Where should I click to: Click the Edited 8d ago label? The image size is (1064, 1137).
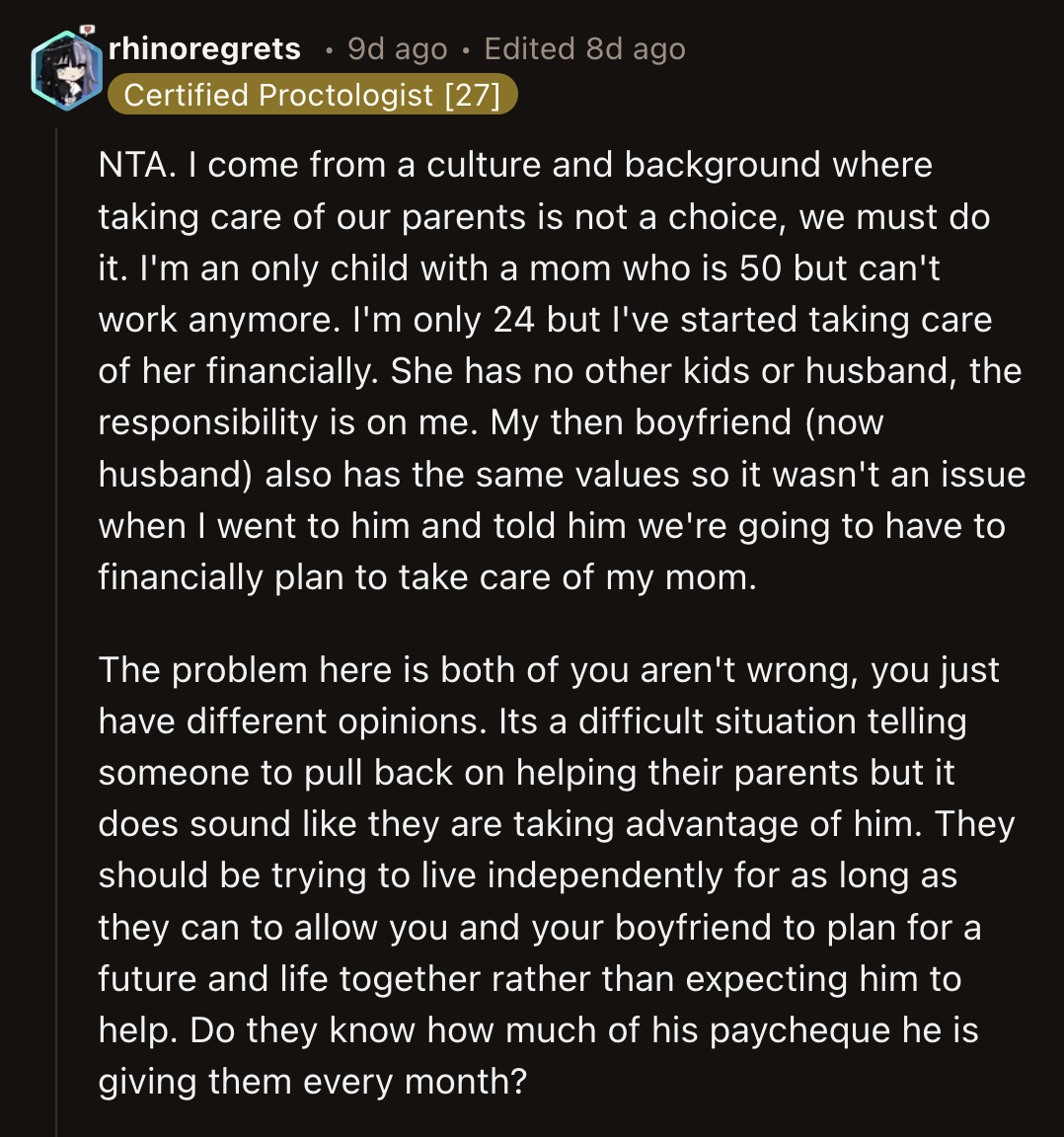coord(581,48)
